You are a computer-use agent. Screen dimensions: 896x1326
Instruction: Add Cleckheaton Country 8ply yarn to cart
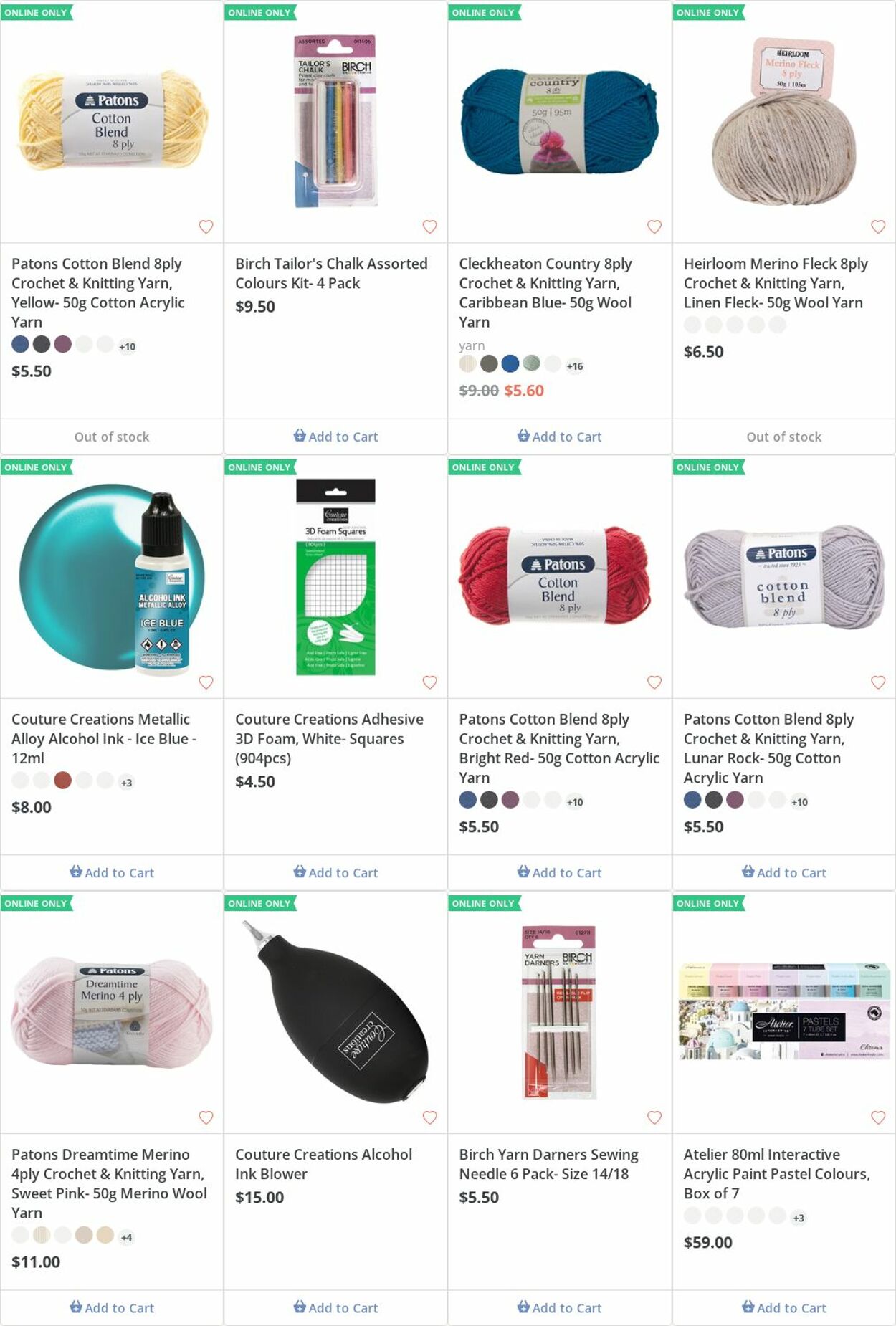coord(559,437)
